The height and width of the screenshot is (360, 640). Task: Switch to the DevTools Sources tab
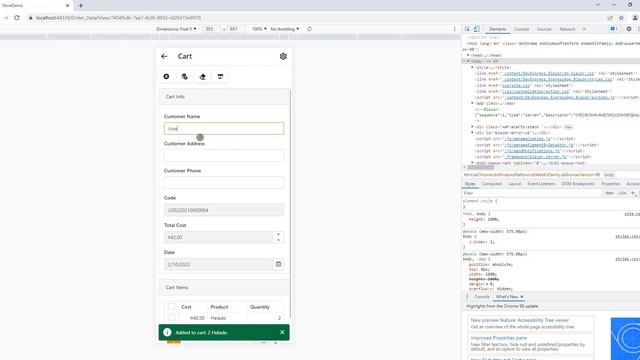(544, 29)
